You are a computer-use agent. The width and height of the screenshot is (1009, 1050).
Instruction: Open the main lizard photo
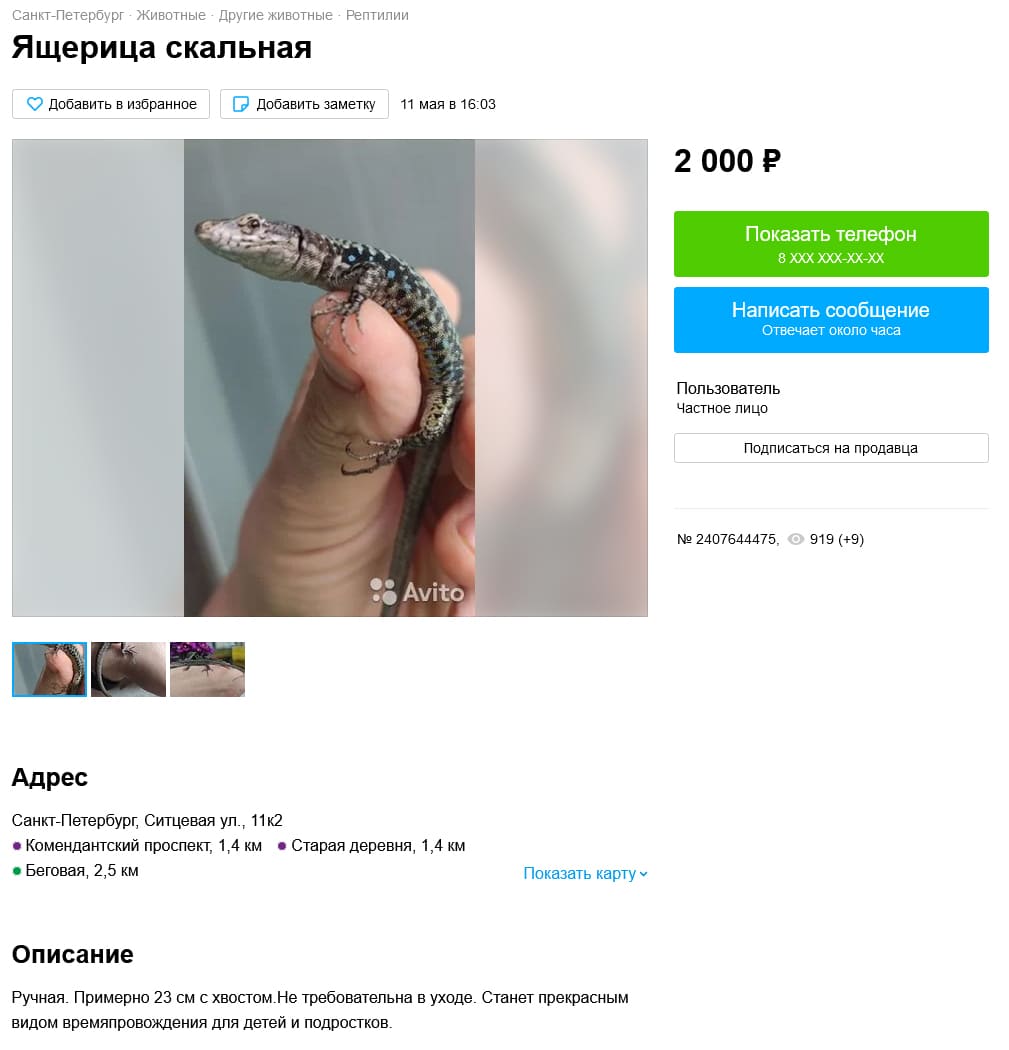click(329, 378)
